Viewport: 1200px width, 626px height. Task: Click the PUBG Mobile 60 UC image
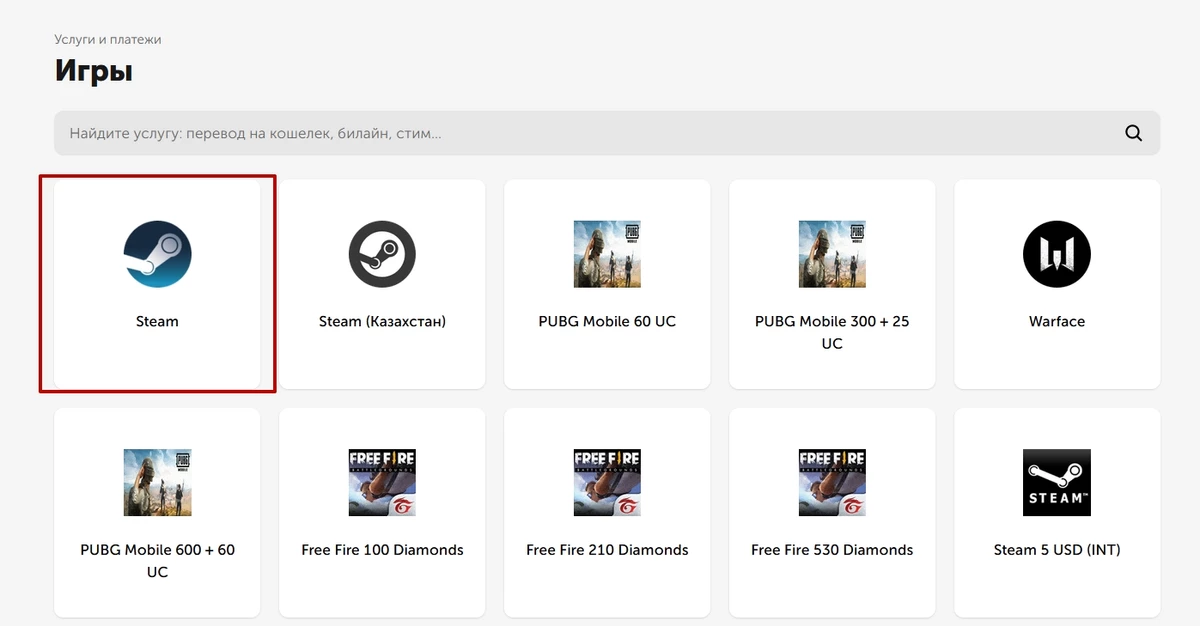(x=607, y=254)
